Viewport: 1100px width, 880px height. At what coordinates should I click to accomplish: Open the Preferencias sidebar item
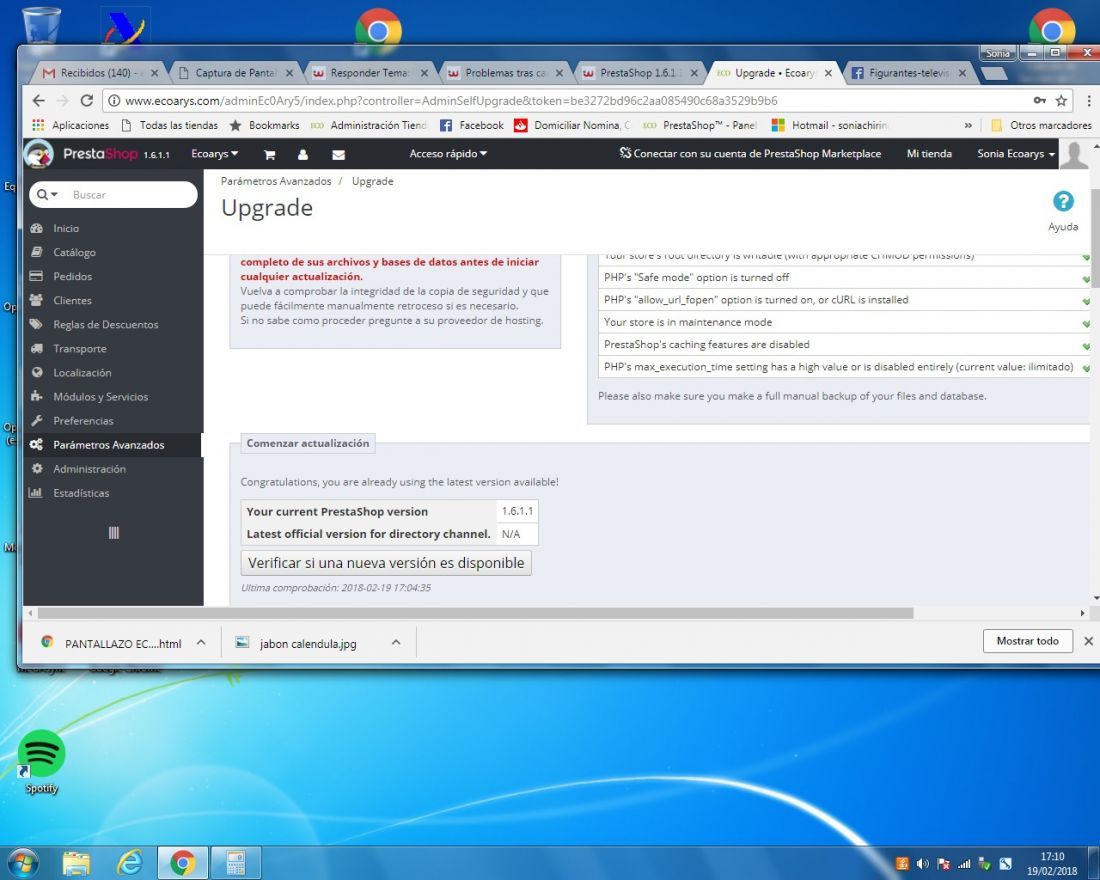(x=83, y=421)
